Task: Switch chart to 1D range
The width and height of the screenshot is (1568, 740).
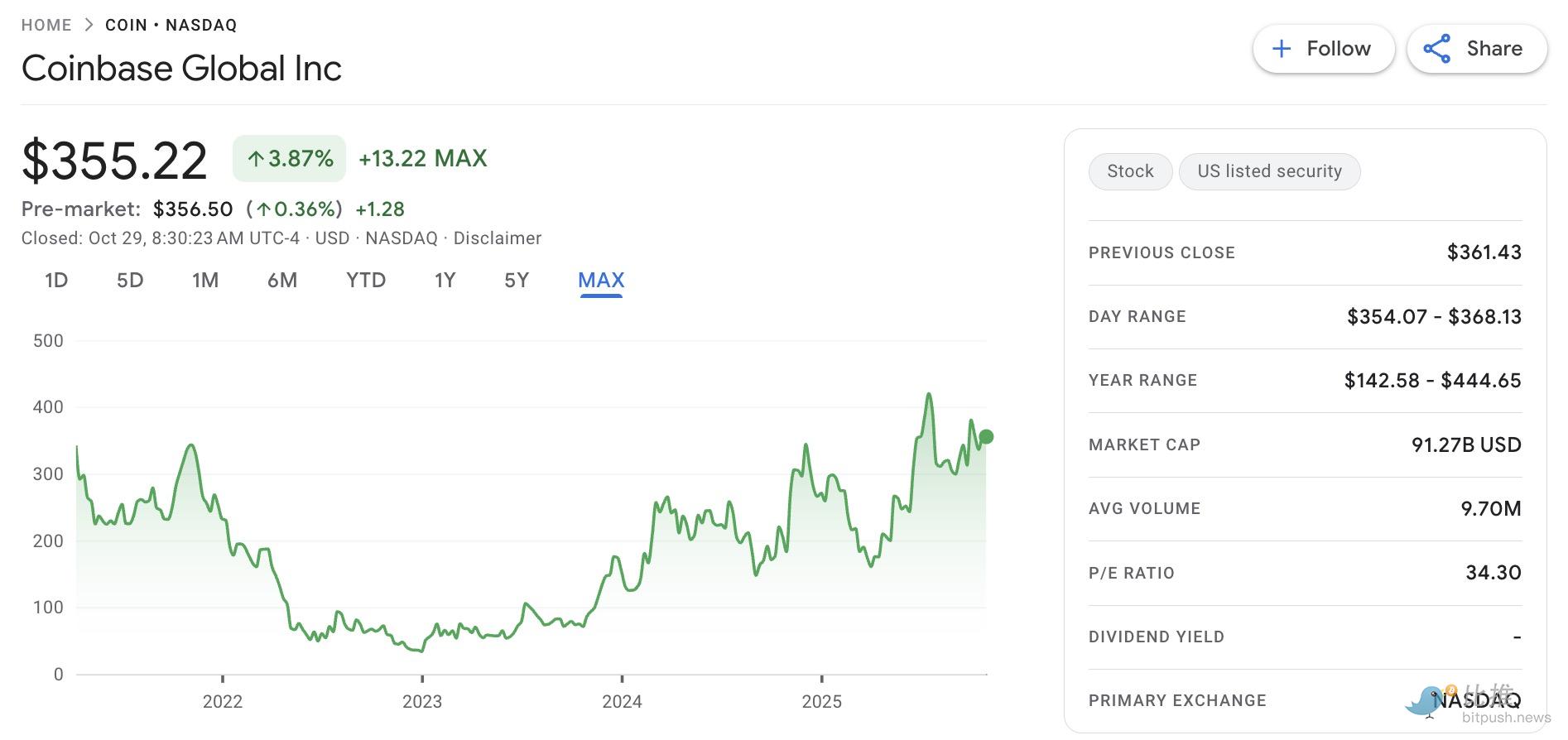Action: [56, 281]
